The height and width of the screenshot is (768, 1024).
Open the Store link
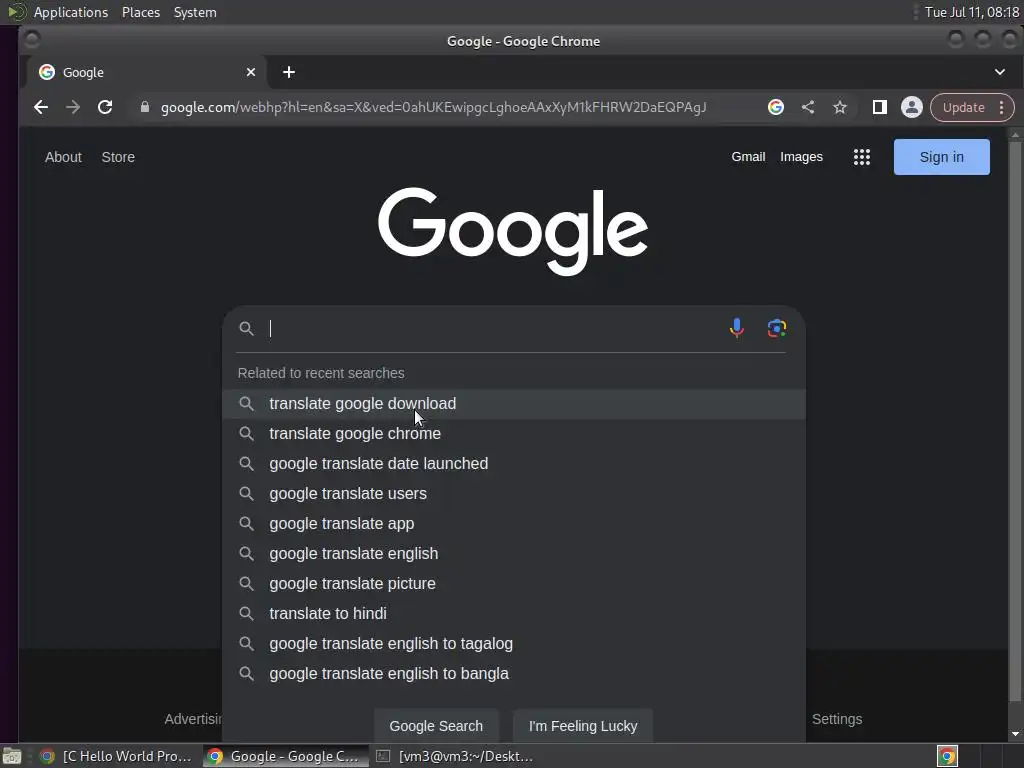pyautogui.click(x=118, y=157)
